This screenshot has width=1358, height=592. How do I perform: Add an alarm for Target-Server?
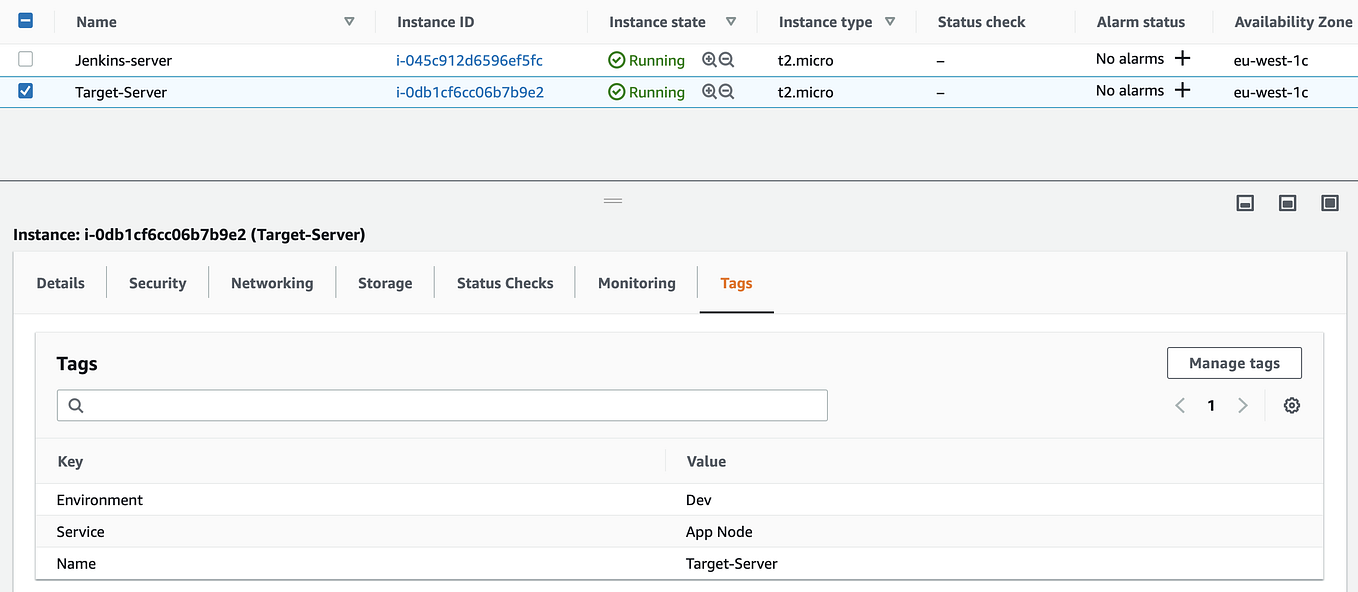pyautogui.click(x=1182, y=91)
